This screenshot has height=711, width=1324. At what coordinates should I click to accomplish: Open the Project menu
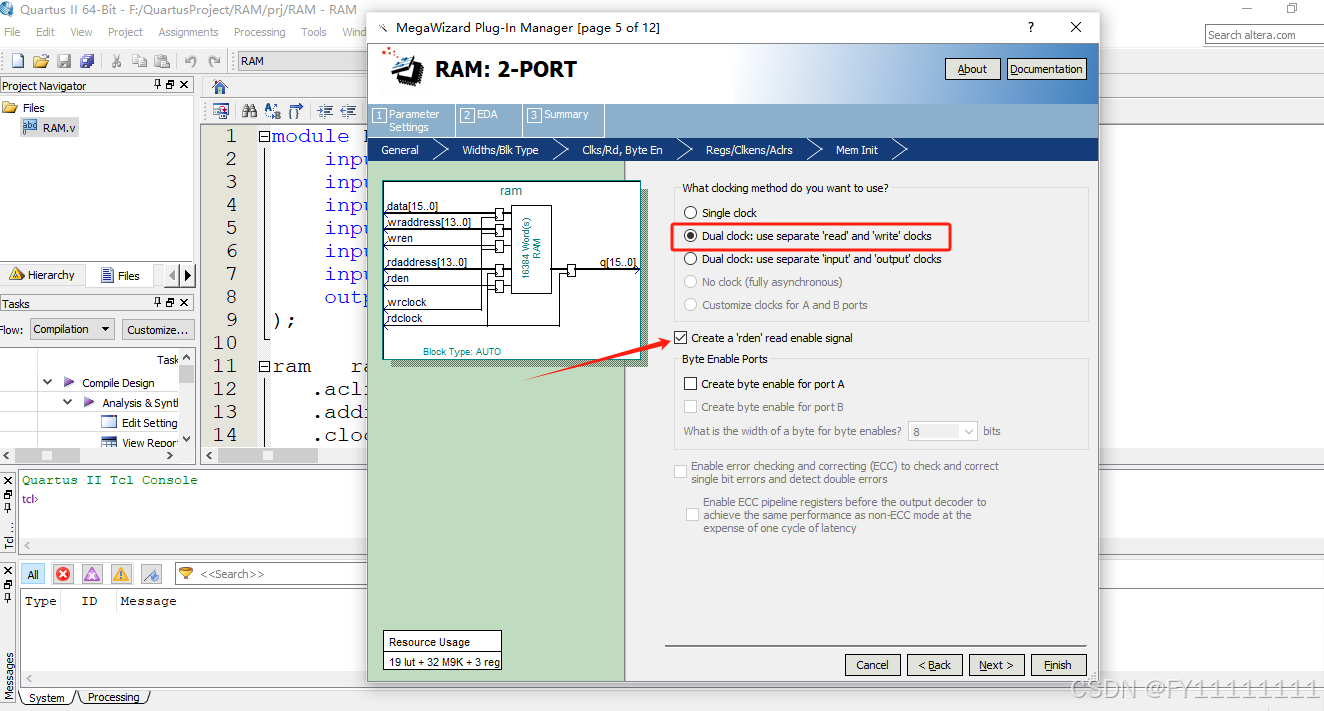coord(125,32)
